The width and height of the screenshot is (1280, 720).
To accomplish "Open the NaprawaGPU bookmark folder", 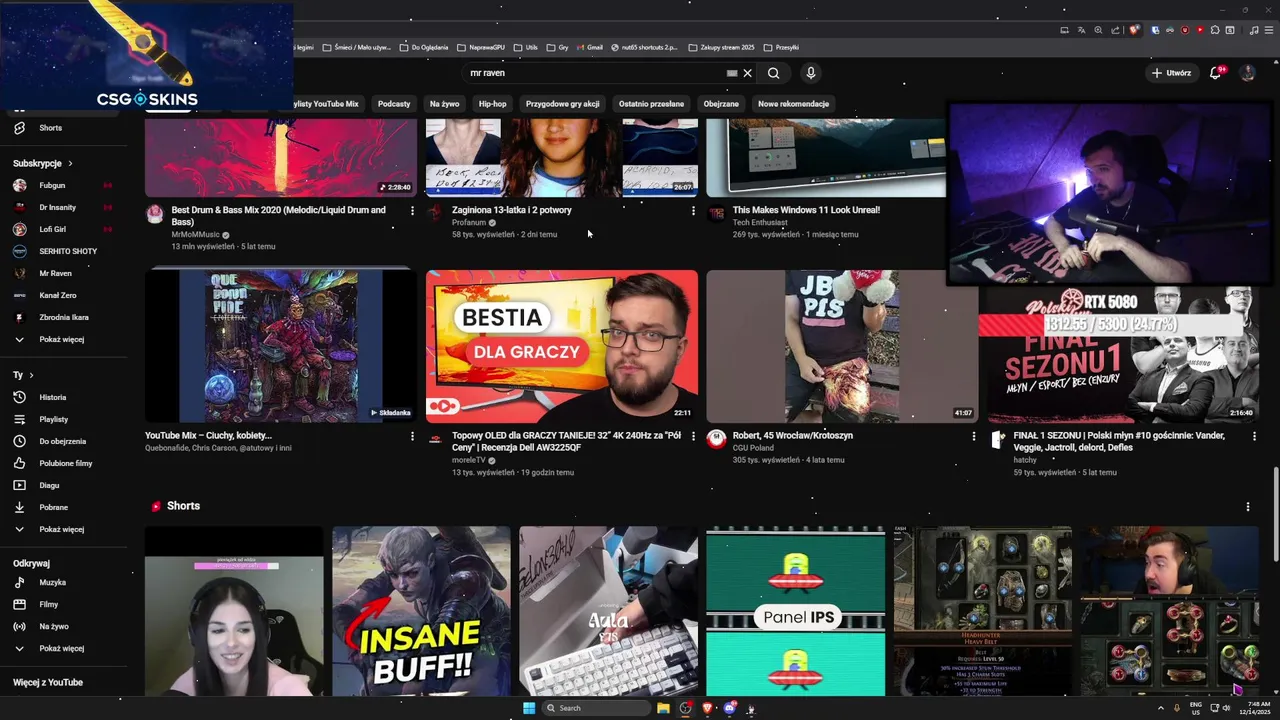I will pos(481,47).
